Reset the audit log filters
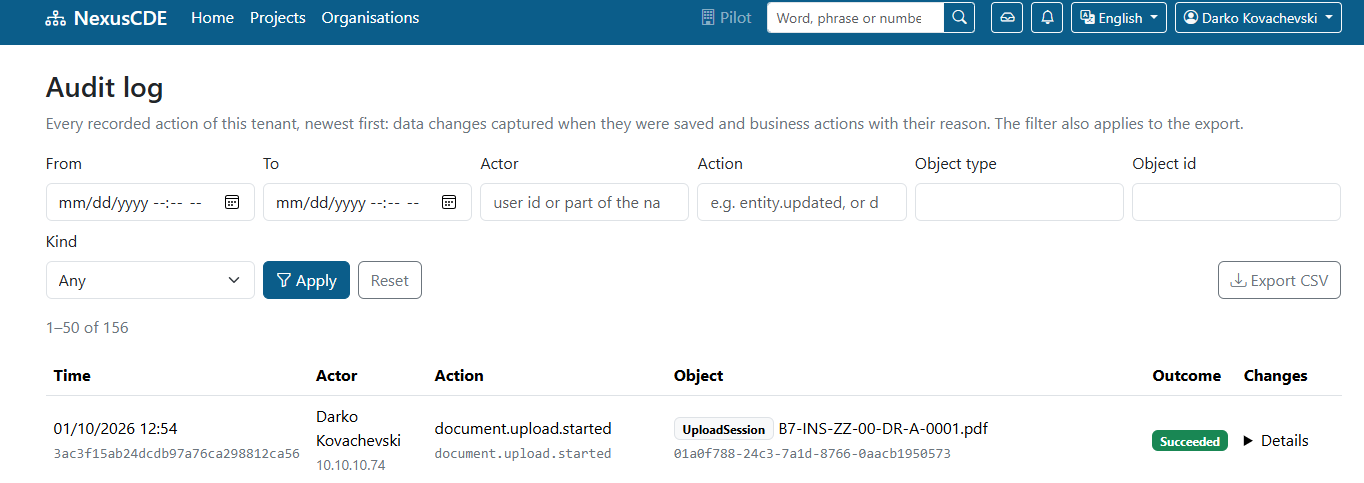The height and width of the screenshot is (483, 1364). 390,280
